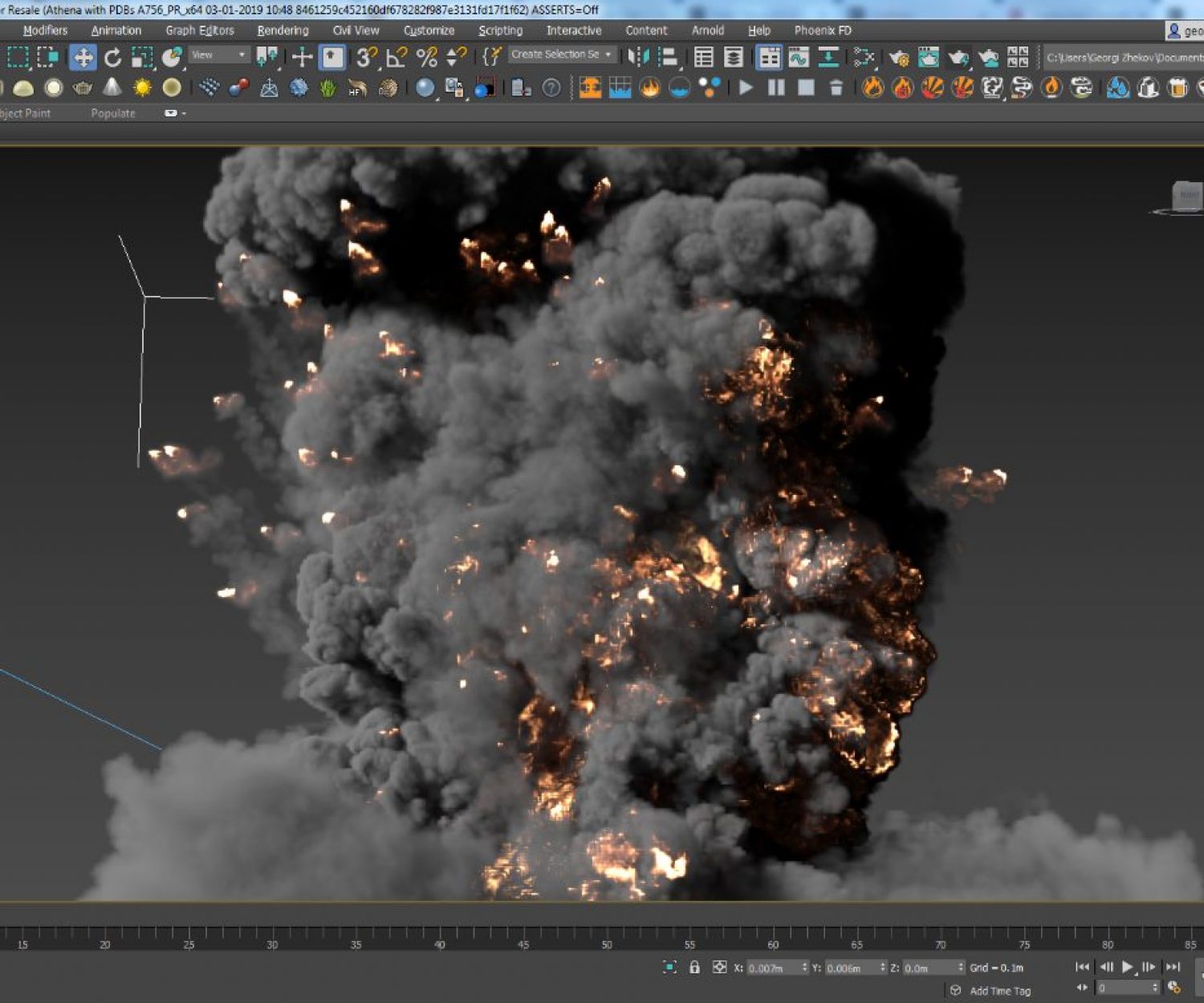Click Add Time Tag
This screenshot has width=1204, height=1003.
pos(999,991)
